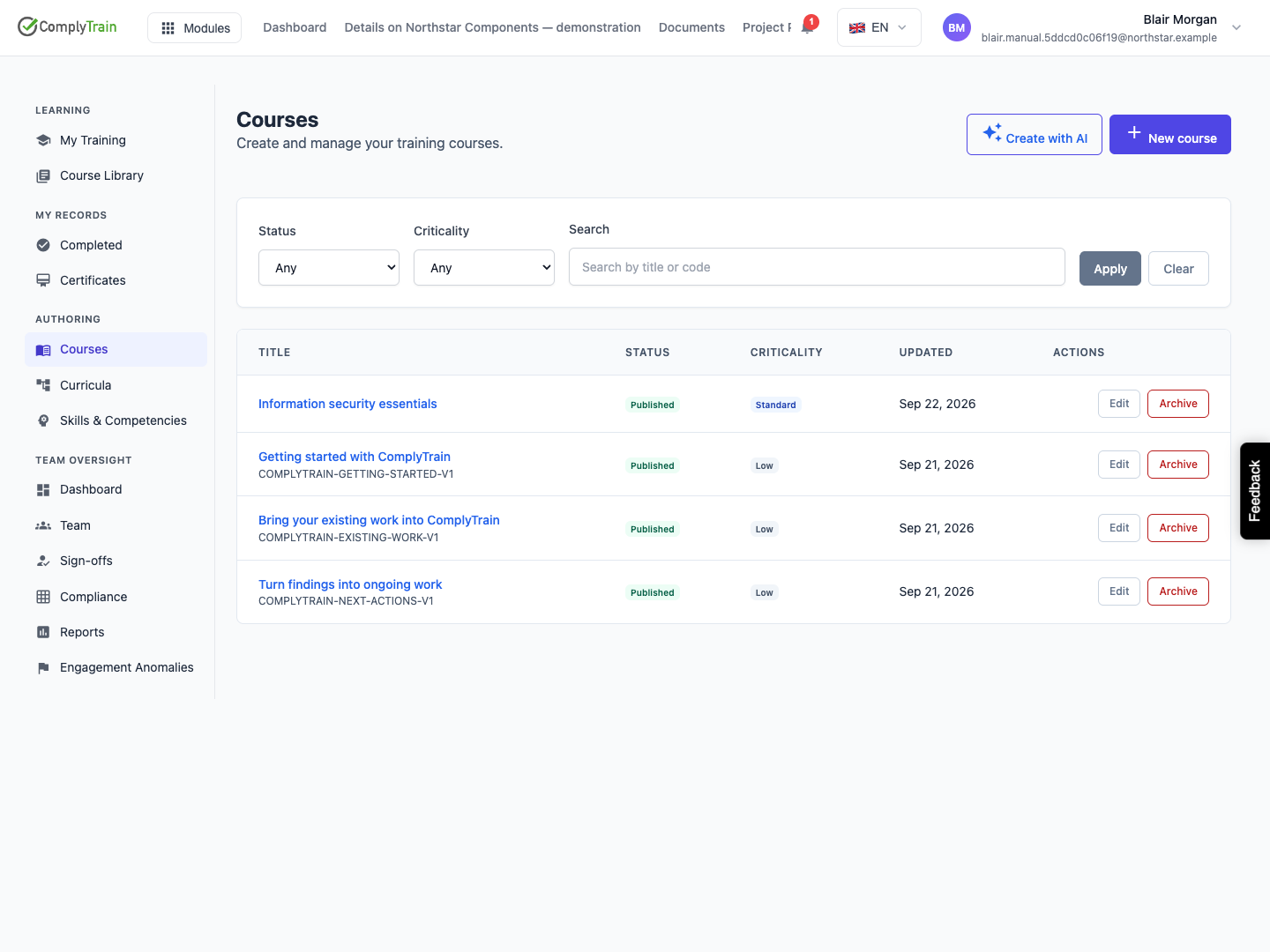Viewport: 1270px width, 952px height.
Task: Open Bring your existing work into ComplyTrain
Action: click(379, 520)
